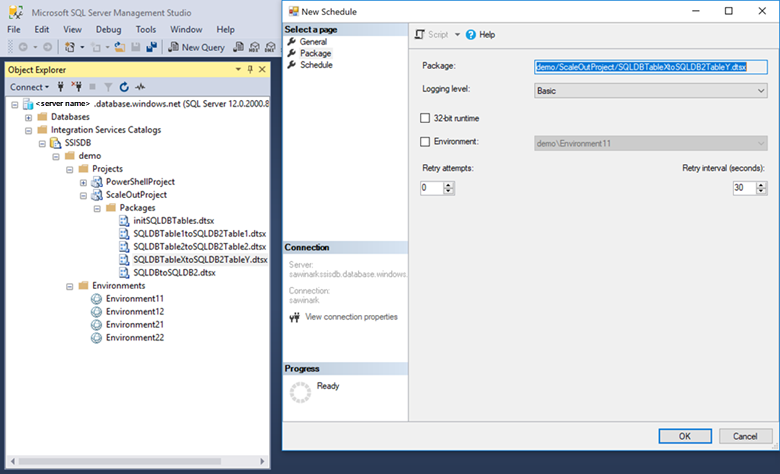
Task: Click the View connection properties icon
Action: point(294,317)
